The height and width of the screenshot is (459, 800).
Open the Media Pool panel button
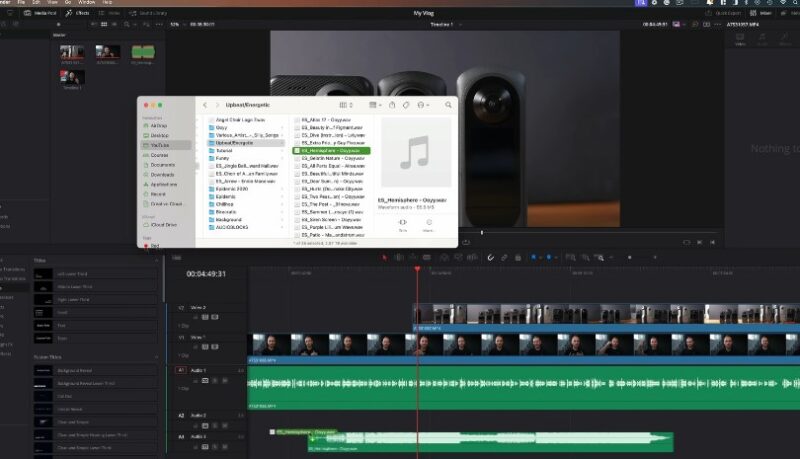pos(40,13)
